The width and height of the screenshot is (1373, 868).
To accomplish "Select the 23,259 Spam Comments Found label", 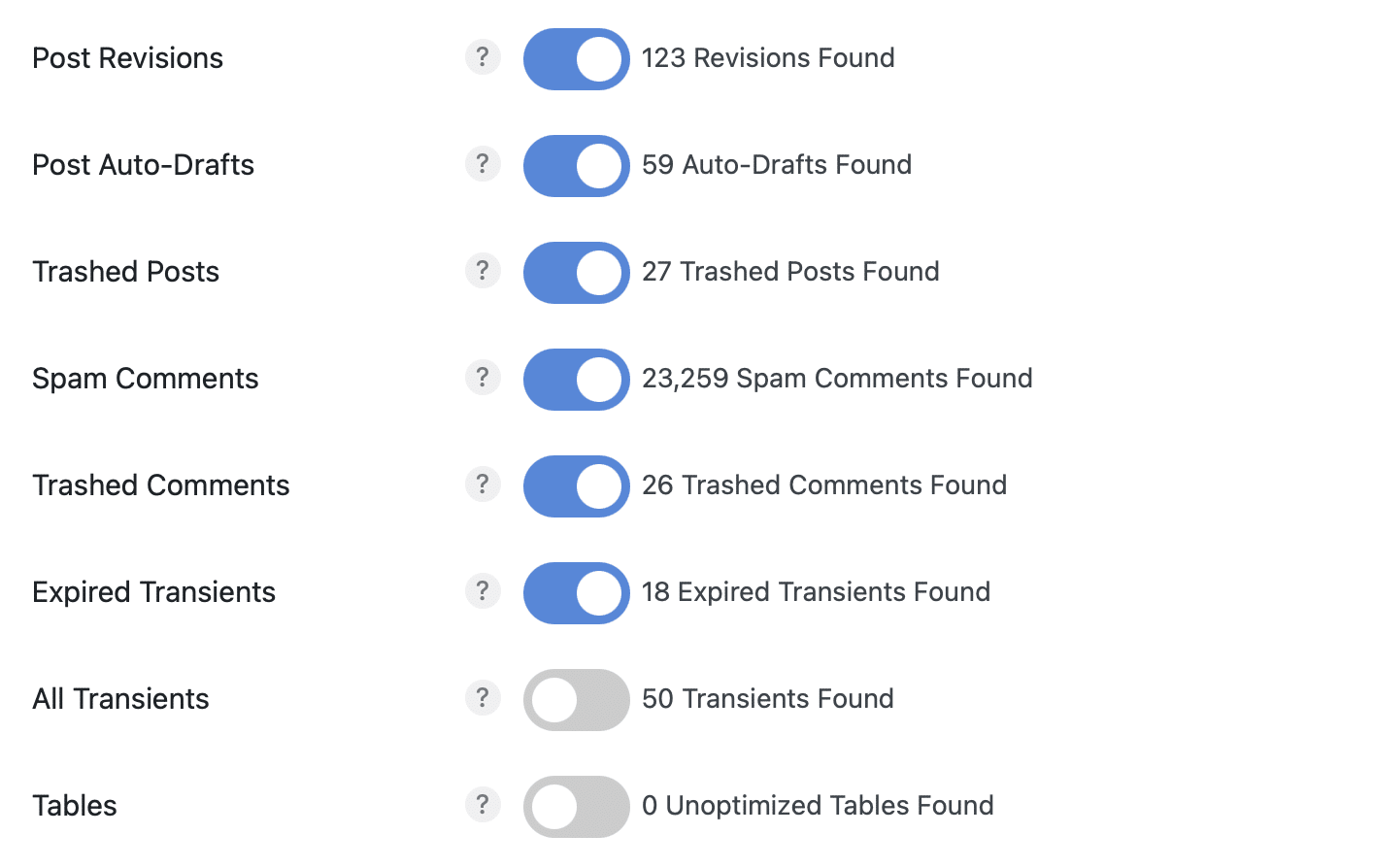I will click(837, 378).
